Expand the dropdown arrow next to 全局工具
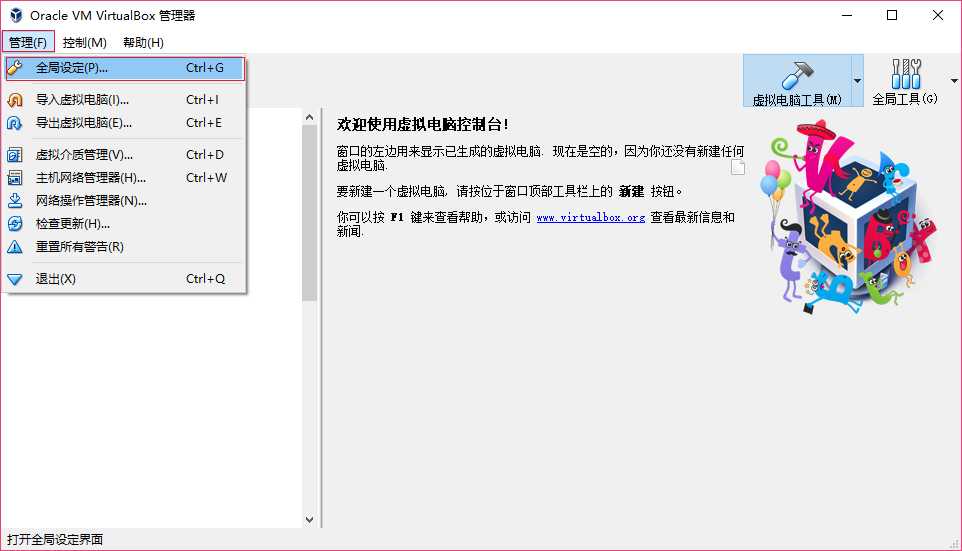Viewport: 962px width, 551px height. (x=954, y=80)
